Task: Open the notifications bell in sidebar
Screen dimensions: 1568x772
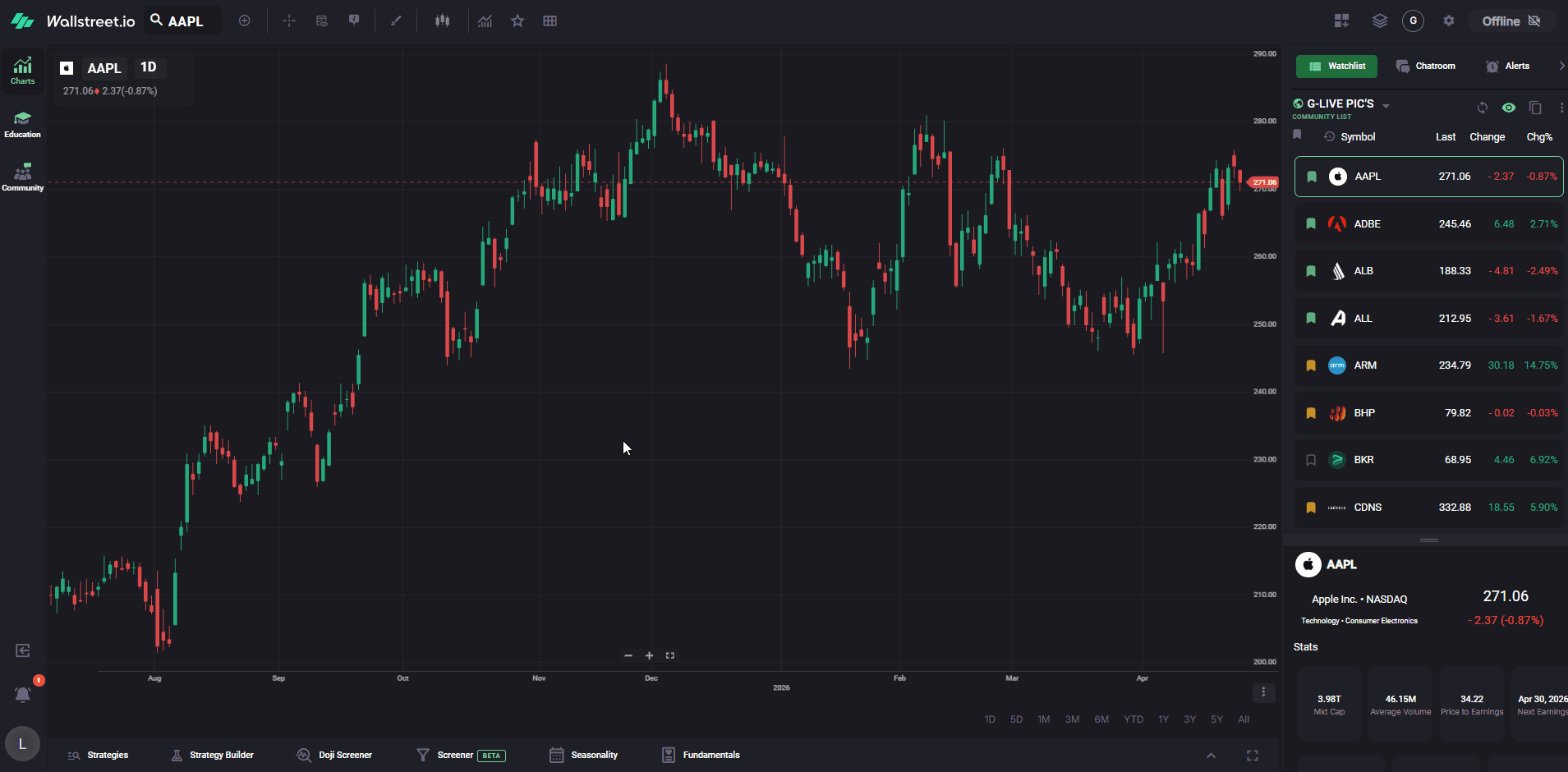Action: tap(23, 694)
